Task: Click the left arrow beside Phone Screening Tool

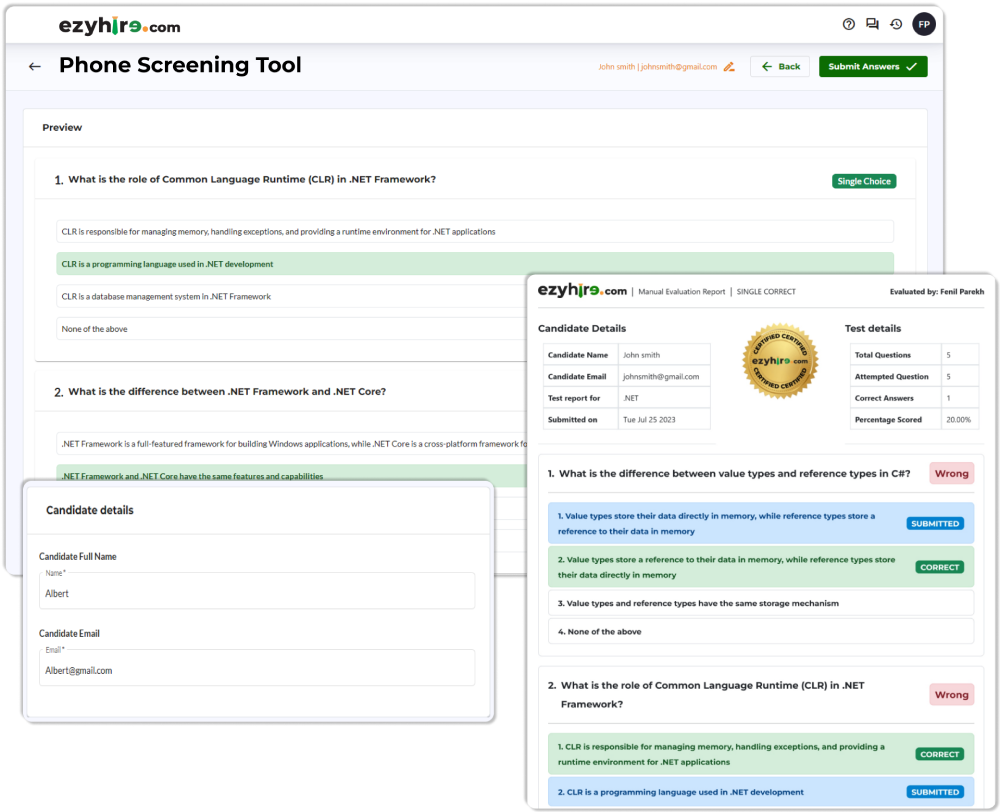Action: (x=35, y=66)
